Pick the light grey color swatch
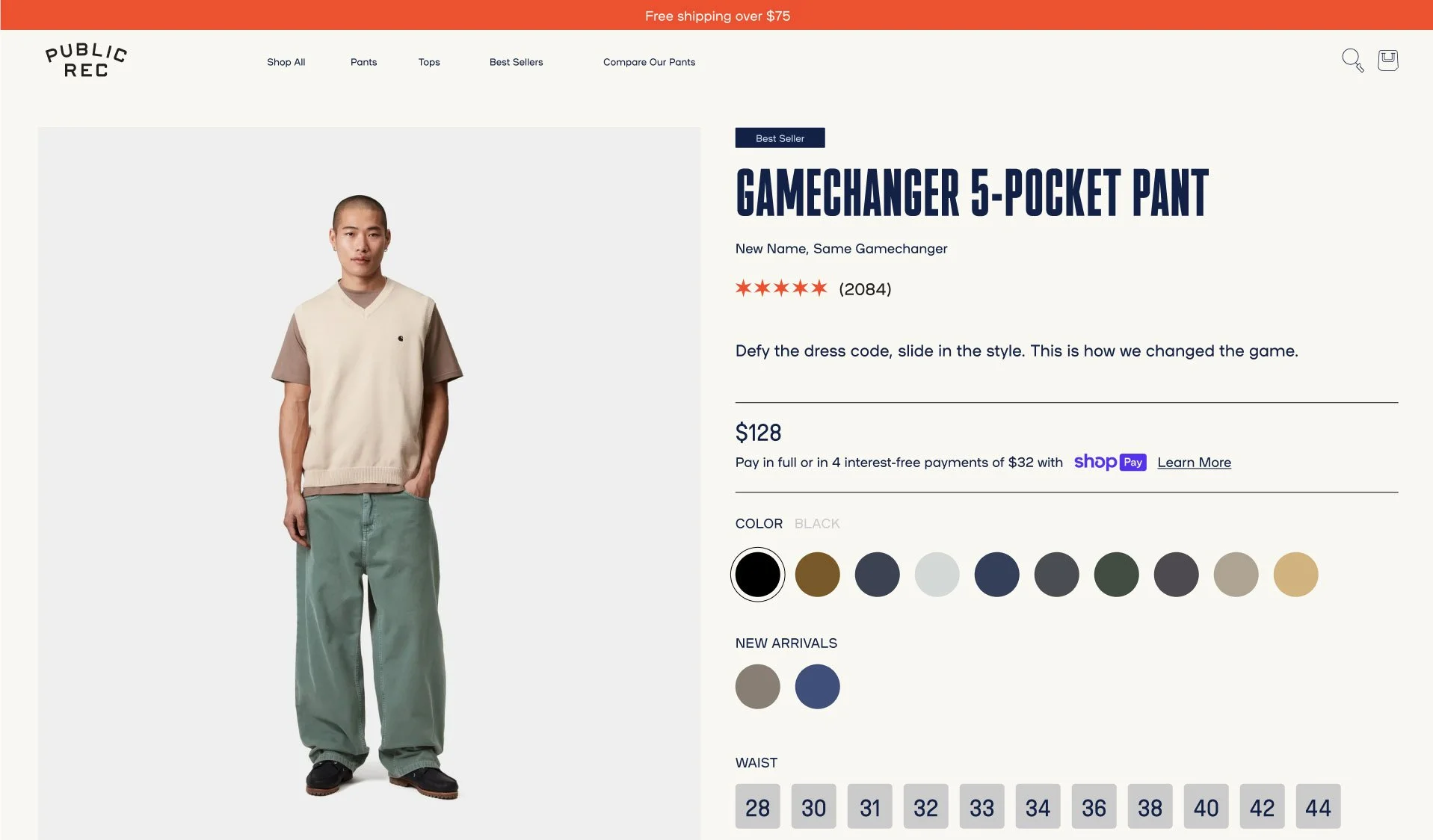The width and height of the screenshot is (1433, 840). (937, 575)
